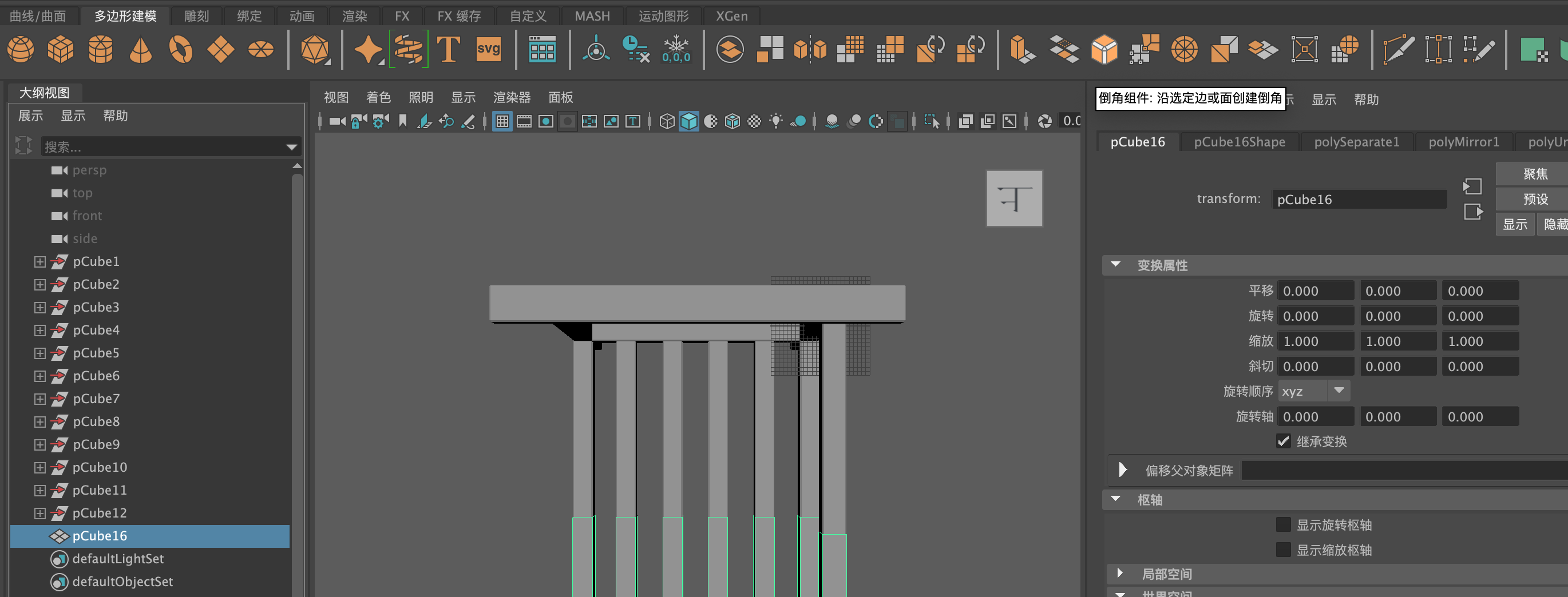Switch to the 雕刻 shelf tab
1568x597 pixels.
[196, 16]
